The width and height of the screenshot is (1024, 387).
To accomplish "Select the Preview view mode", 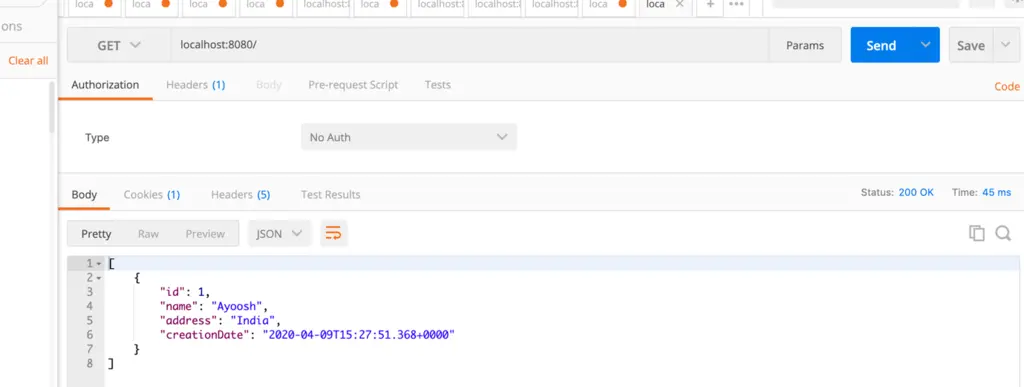I will point(205,234).
